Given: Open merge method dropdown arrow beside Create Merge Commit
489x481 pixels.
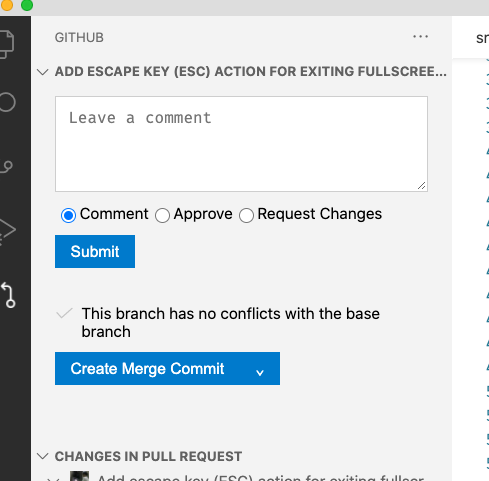Looking at the screenshot, I should 260,372.
